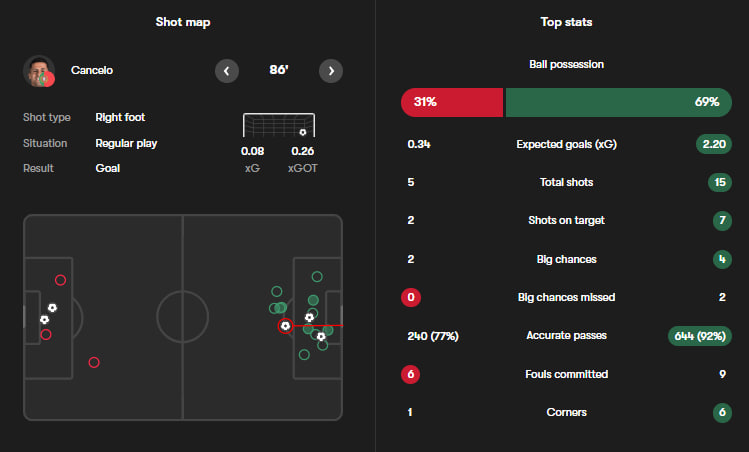Image resolution: width=749 pixels, height=452 pixels.
Task: Select the red-ringed highlighted goal ball on pitch
Action: pos(285,325)
